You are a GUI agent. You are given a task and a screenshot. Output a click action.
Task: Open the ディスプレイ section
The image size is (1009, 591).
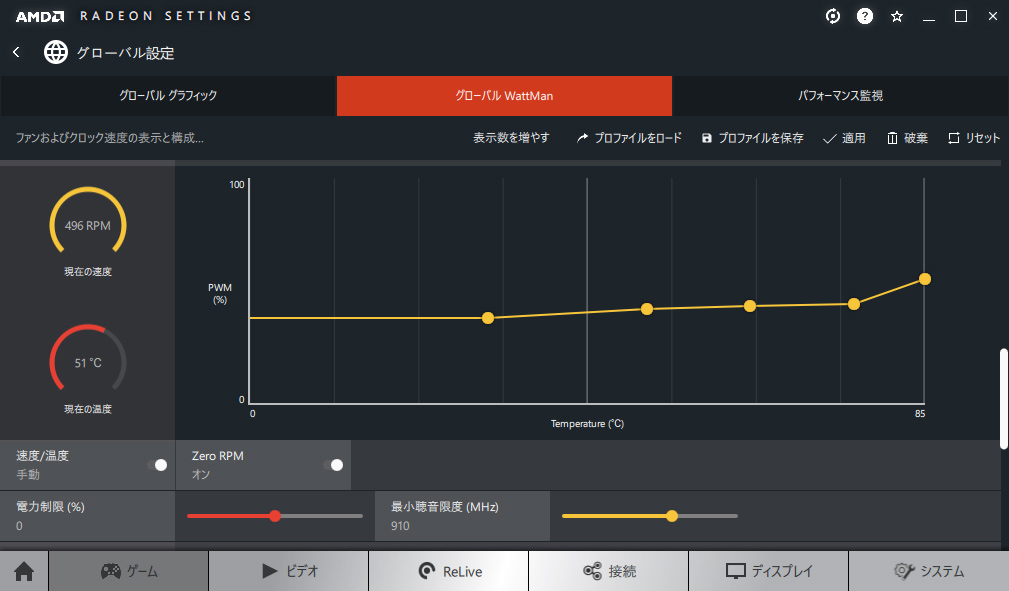coord(768,571)
